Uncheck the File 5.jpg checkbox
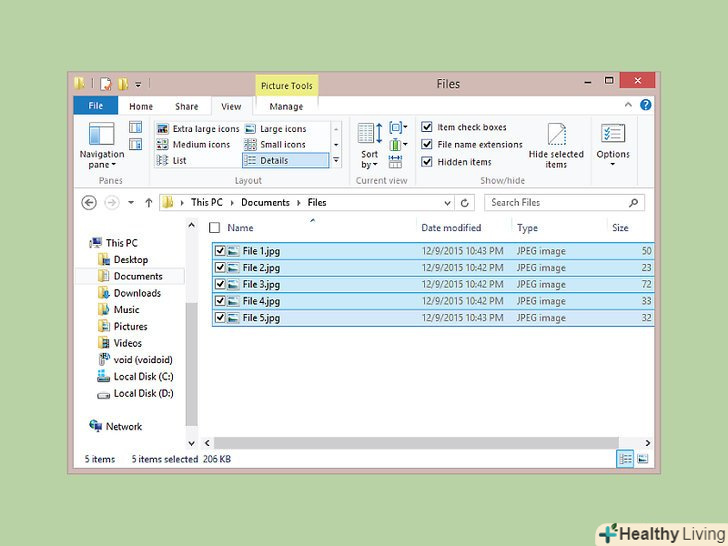 [x=220, y=318]
